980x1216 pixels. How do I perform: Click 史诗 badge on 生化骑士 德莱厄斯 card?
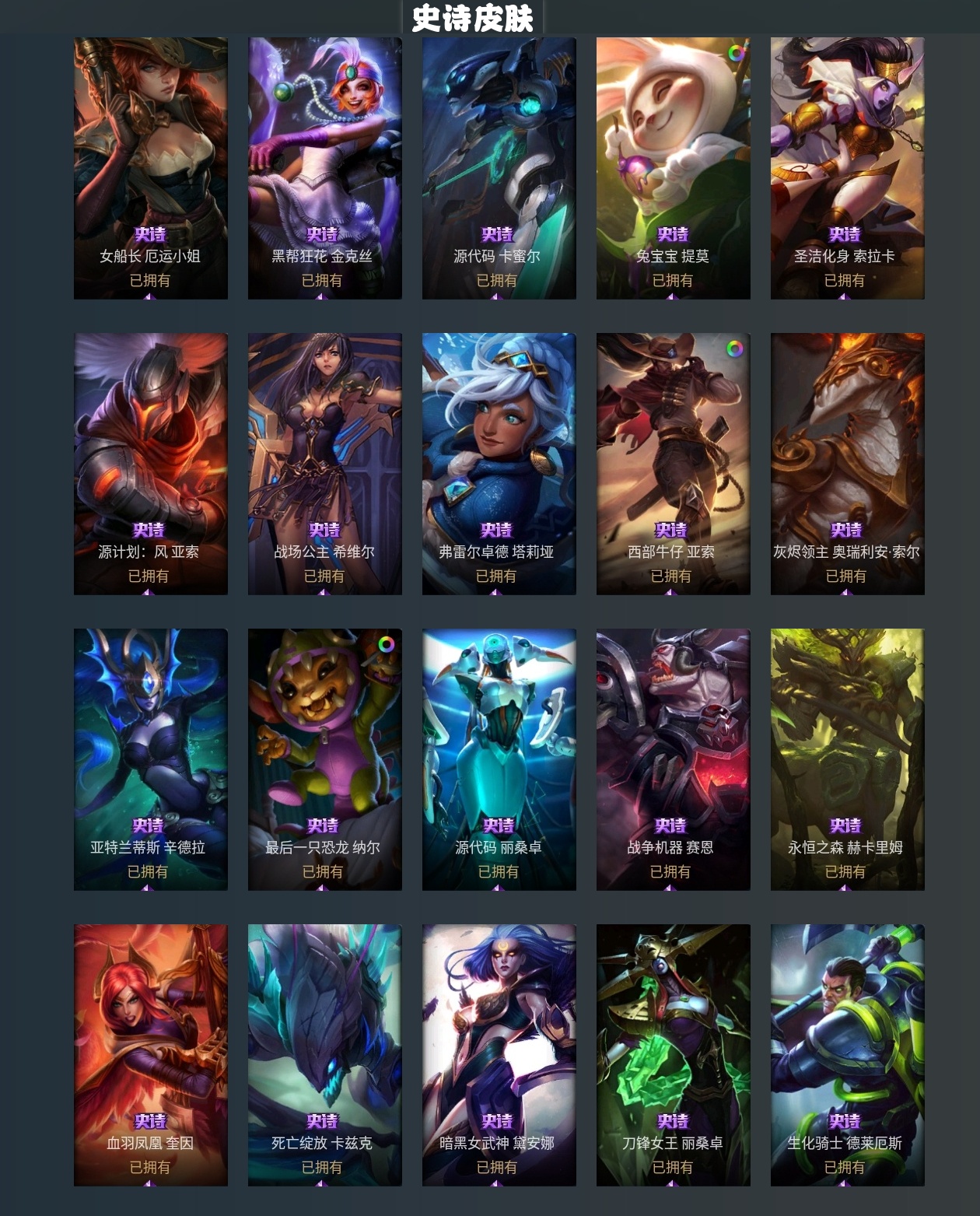click(x=845, y=1121)
